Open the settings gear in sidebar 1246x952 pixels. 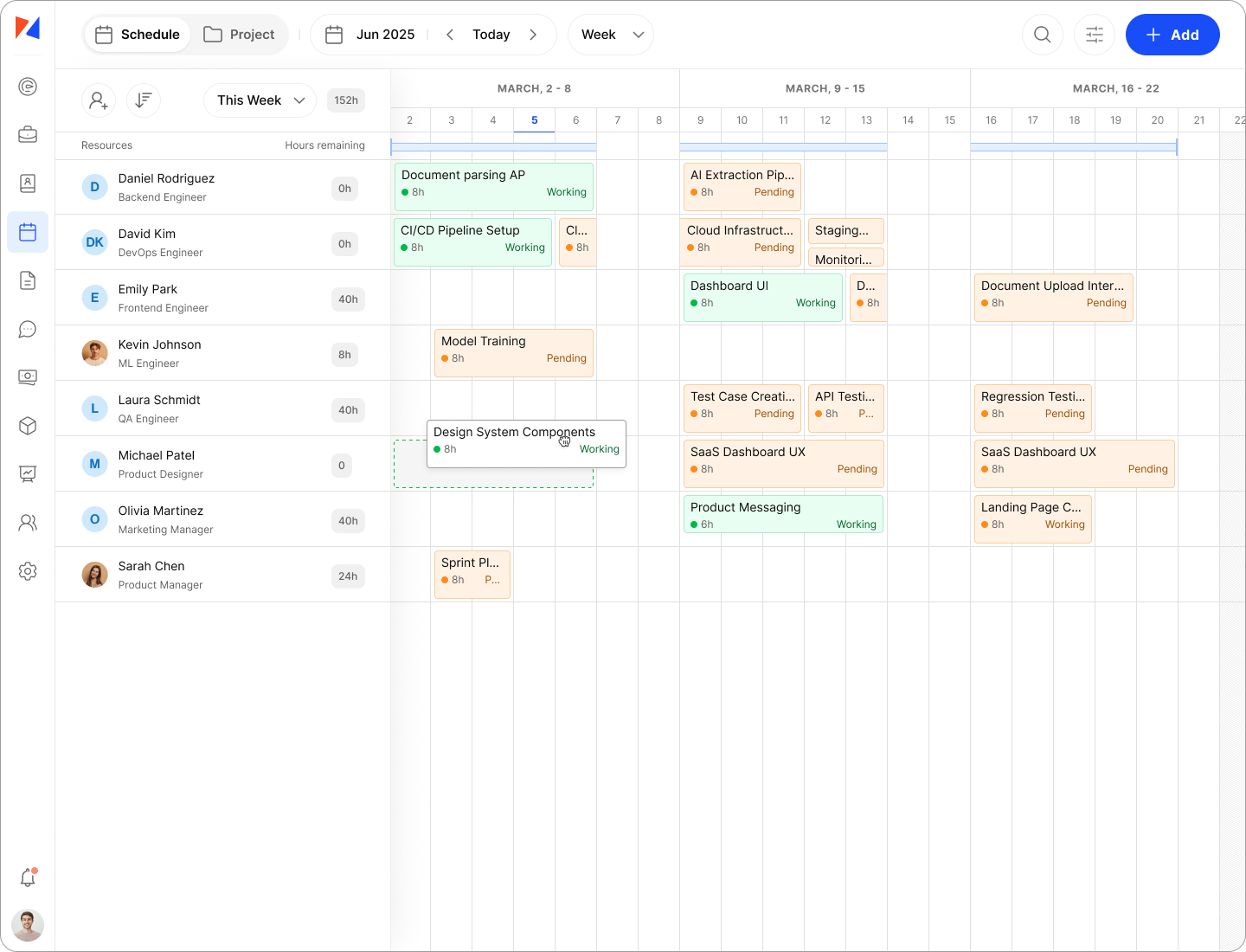pyautogui.click(x=28, y=571)
